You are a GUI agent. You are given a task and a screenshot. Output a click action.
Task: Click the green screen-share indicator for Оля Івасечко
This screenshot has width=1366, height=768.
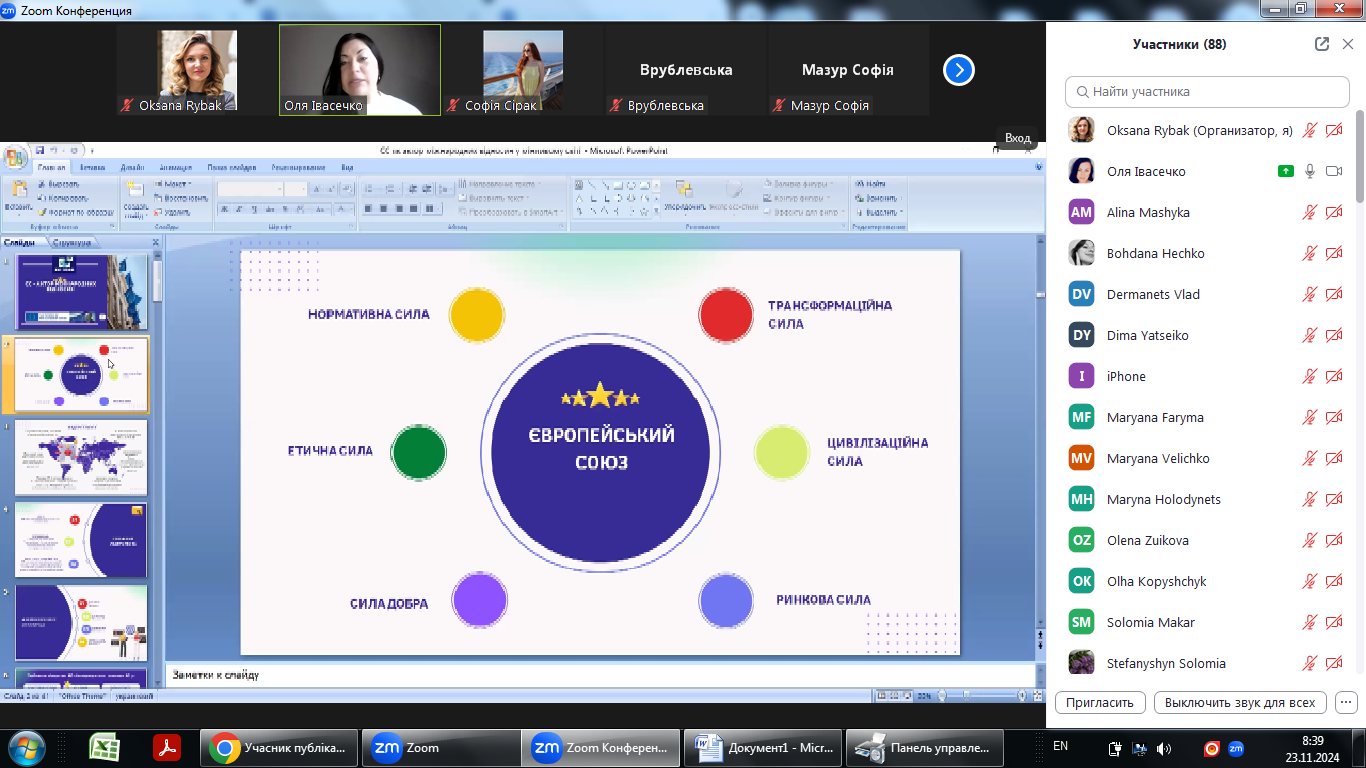tap(1286, 171)
